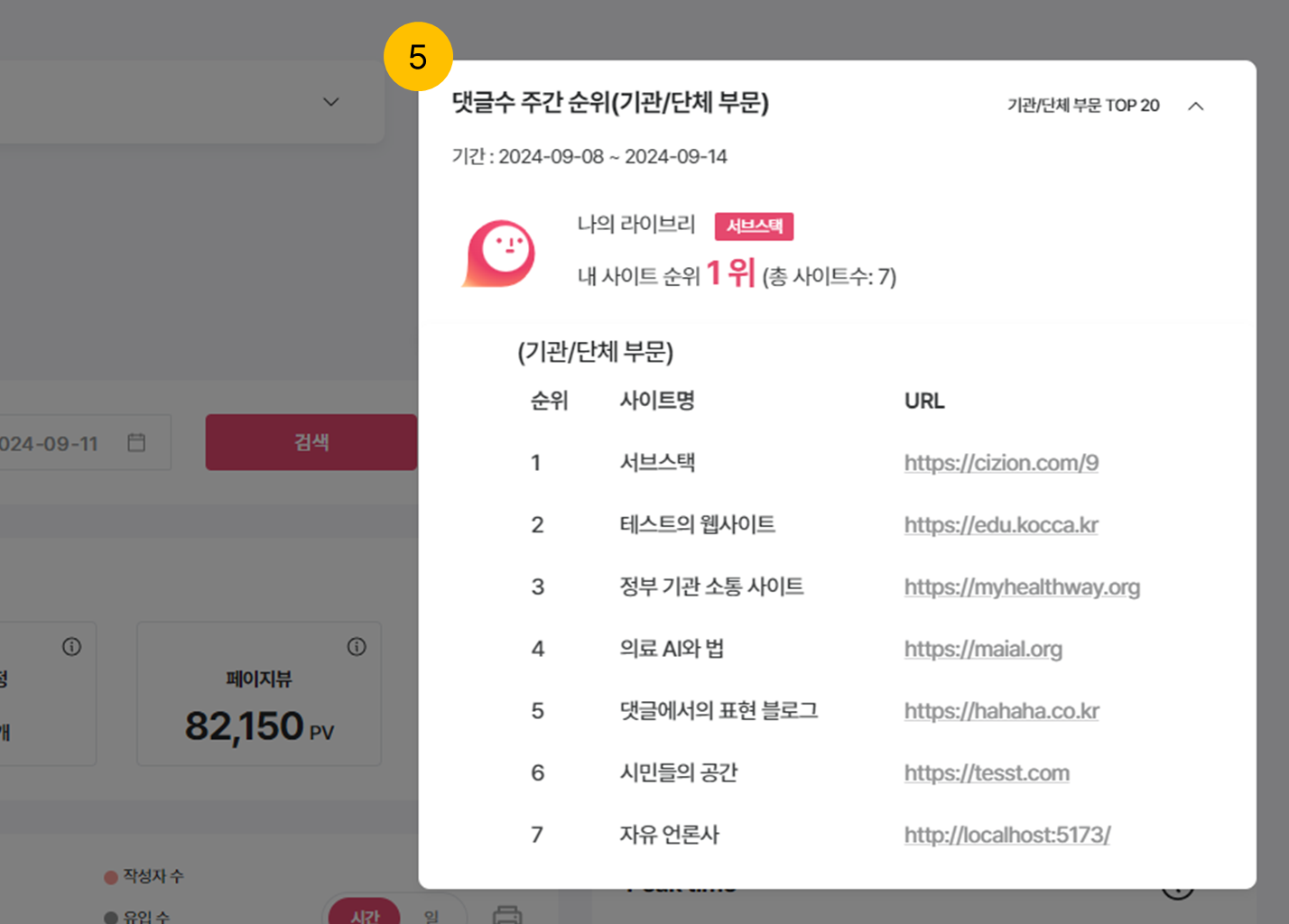1289x924 pixels.
Task: Visit the https://myhealthway.org link
Action: click(1022, 587)
